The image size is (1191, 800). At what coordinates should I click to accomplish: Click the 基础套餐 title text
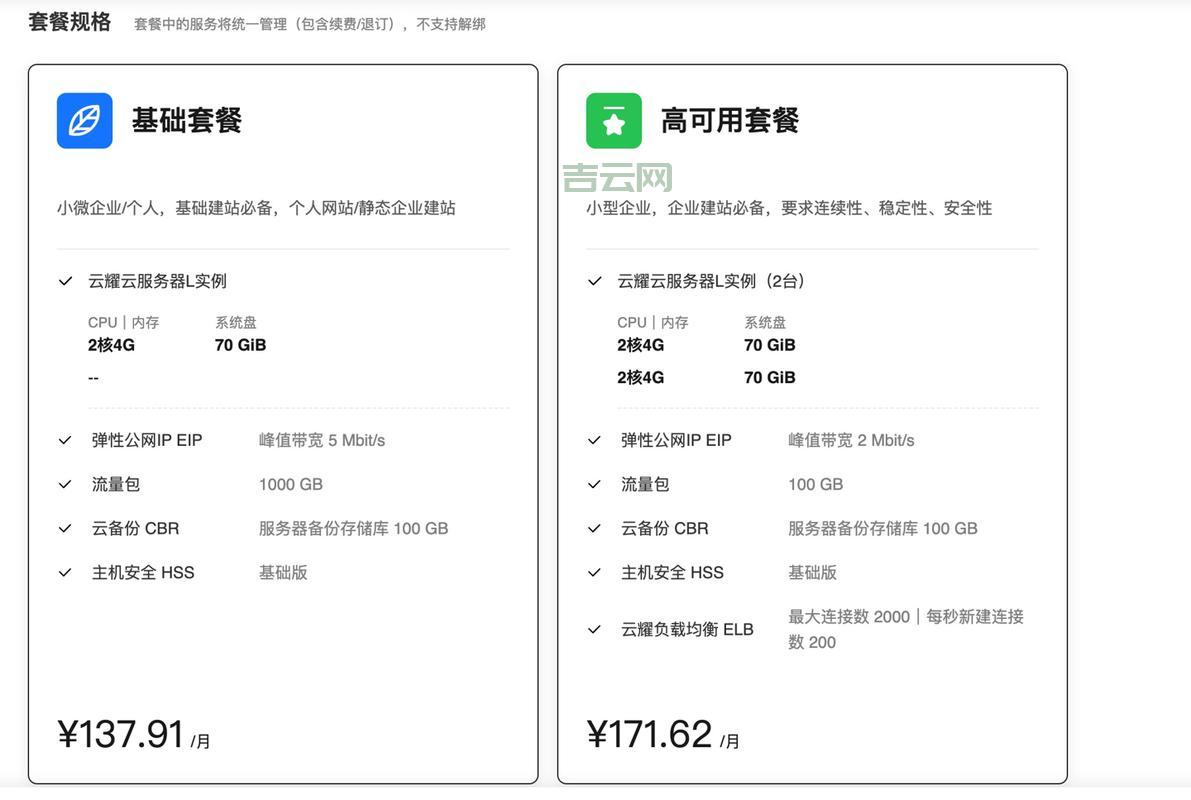tap(186, 118)
